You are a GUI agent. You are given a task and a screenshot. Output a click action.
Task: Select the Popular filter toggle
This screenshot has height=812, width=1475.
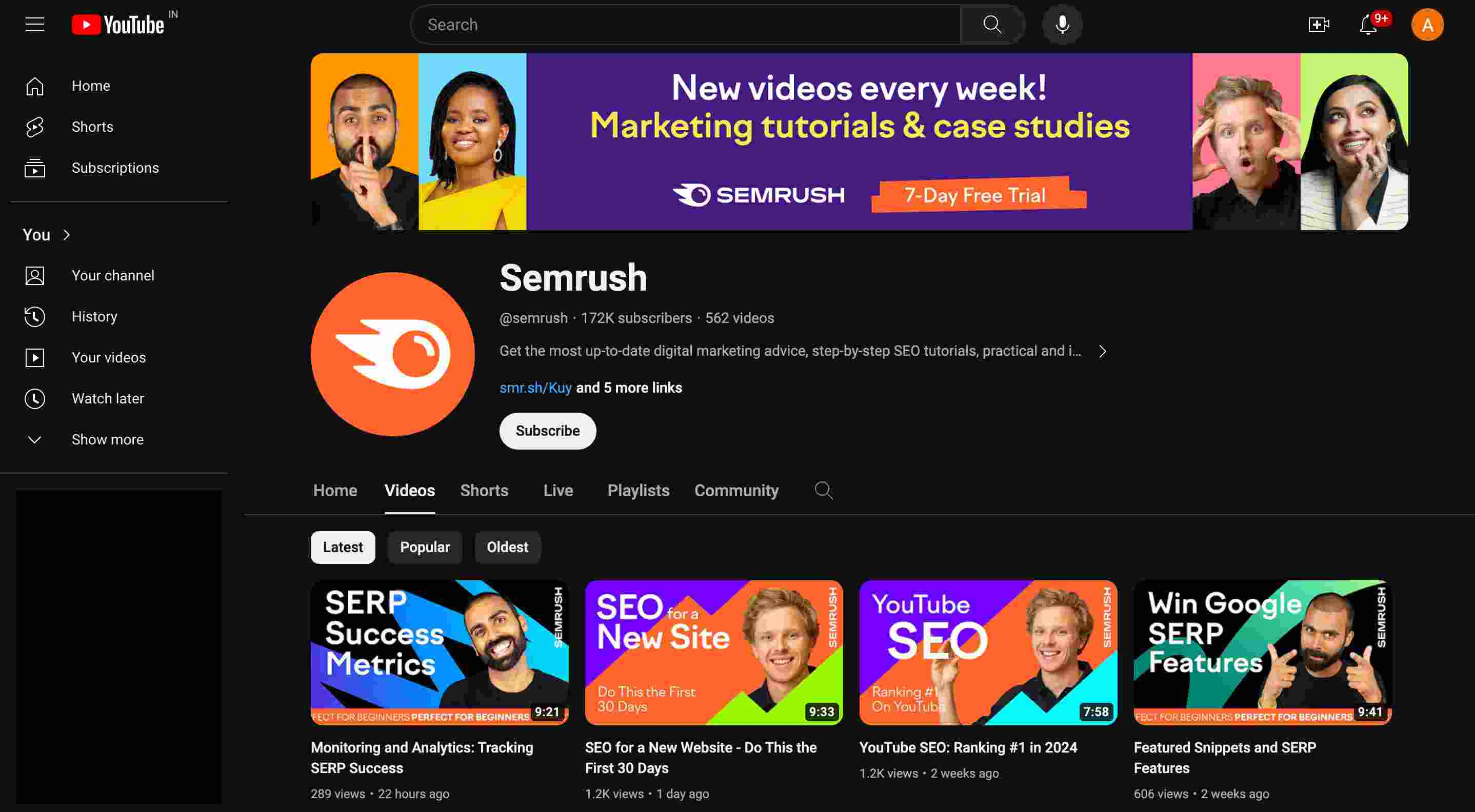click(x=425, y=547)
